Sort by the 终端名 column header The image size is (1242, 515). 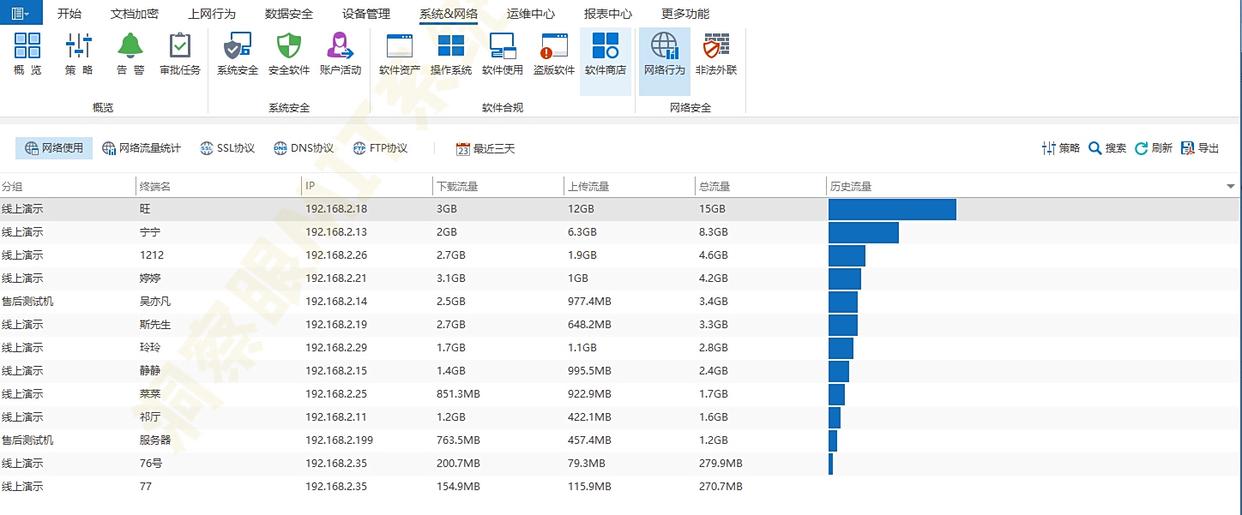click(x=218, y=186)
